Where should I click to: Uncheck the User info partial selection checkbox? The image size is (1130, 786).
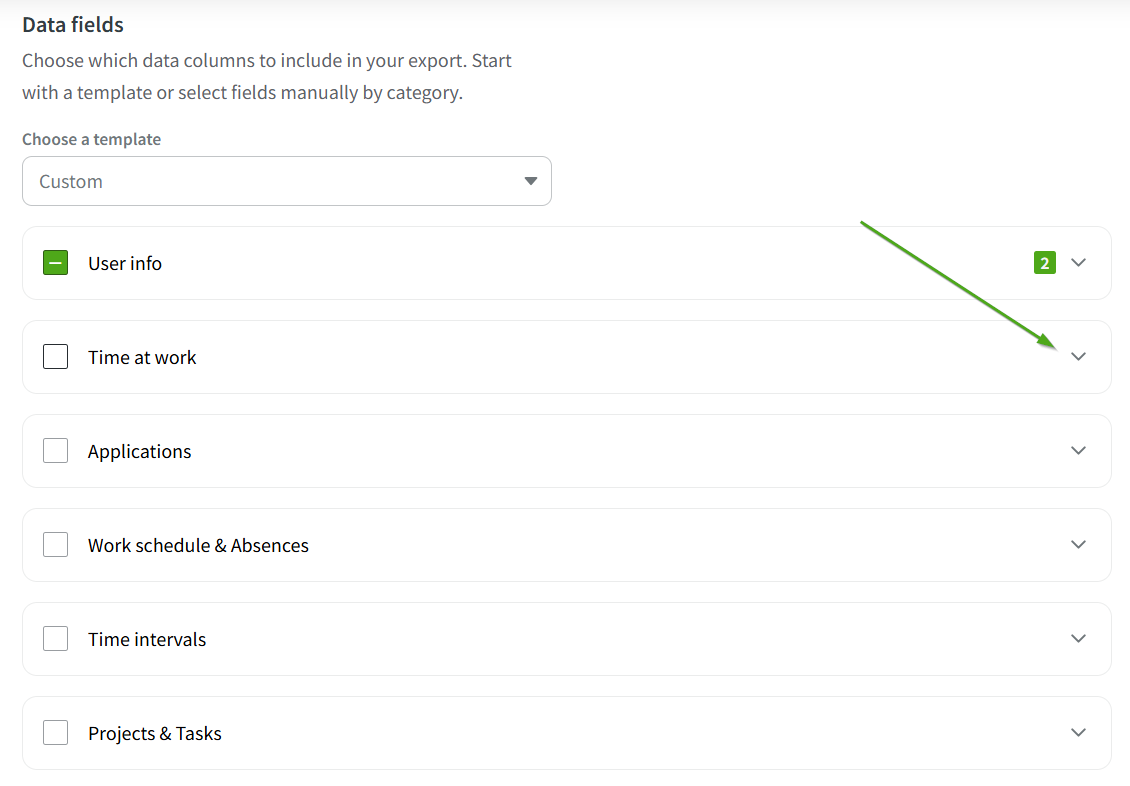(55, 262)
